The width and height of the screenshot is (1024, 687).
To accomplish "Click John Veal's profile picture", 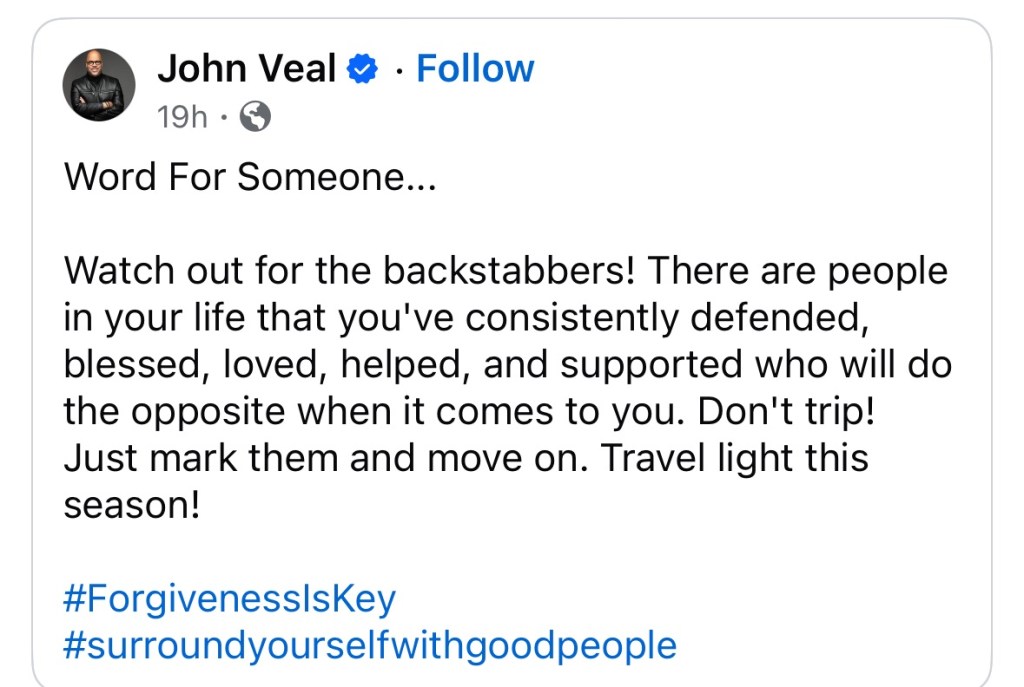I will [99, 85].
